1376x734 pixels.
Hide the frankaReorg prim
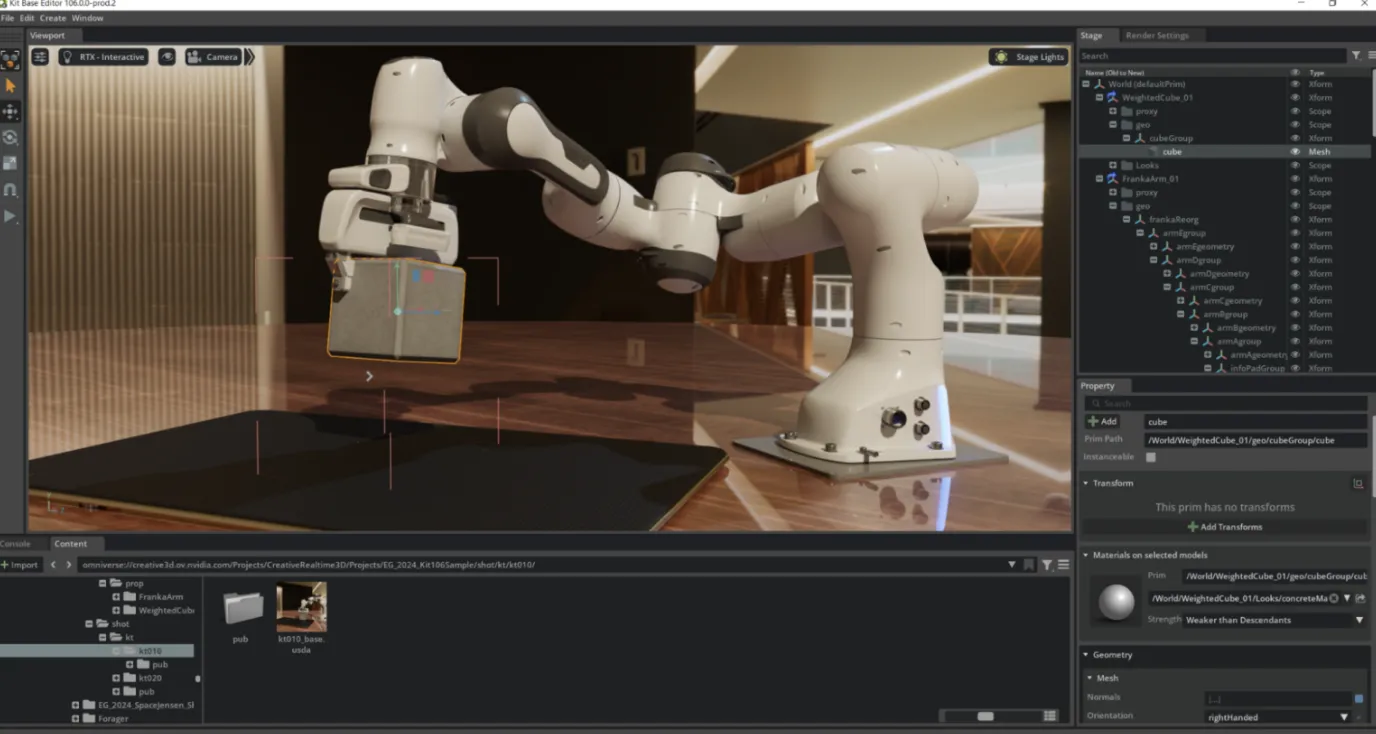point(1295,219)
